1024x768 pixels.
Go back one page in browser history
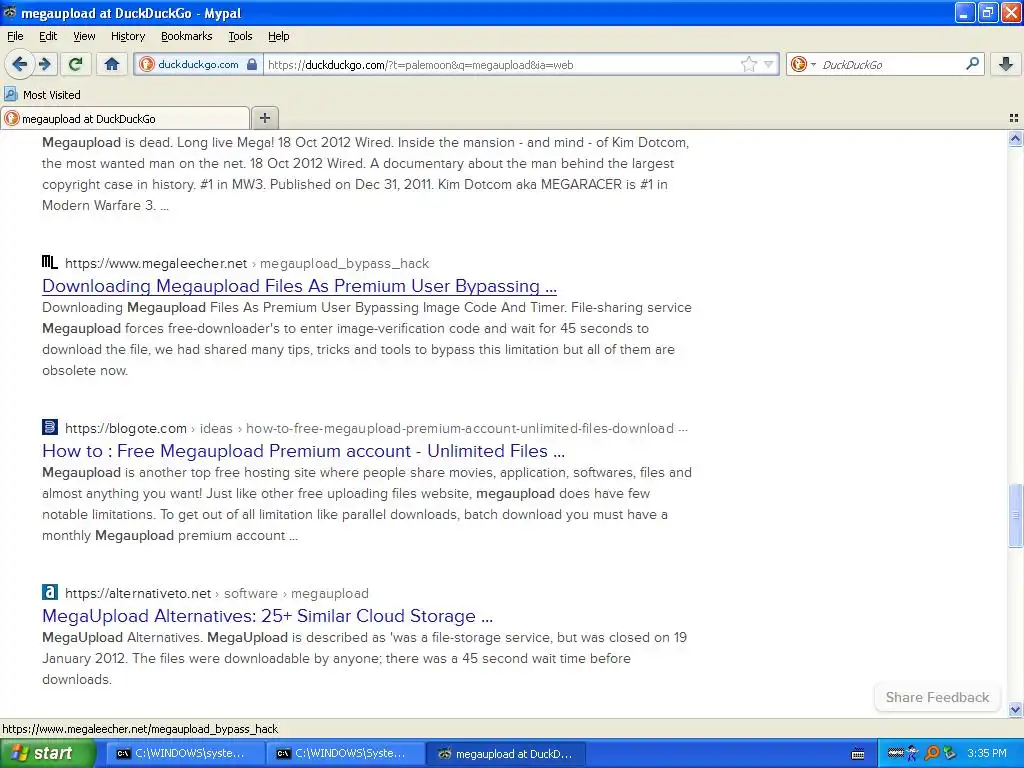click(x=19, y=64)
